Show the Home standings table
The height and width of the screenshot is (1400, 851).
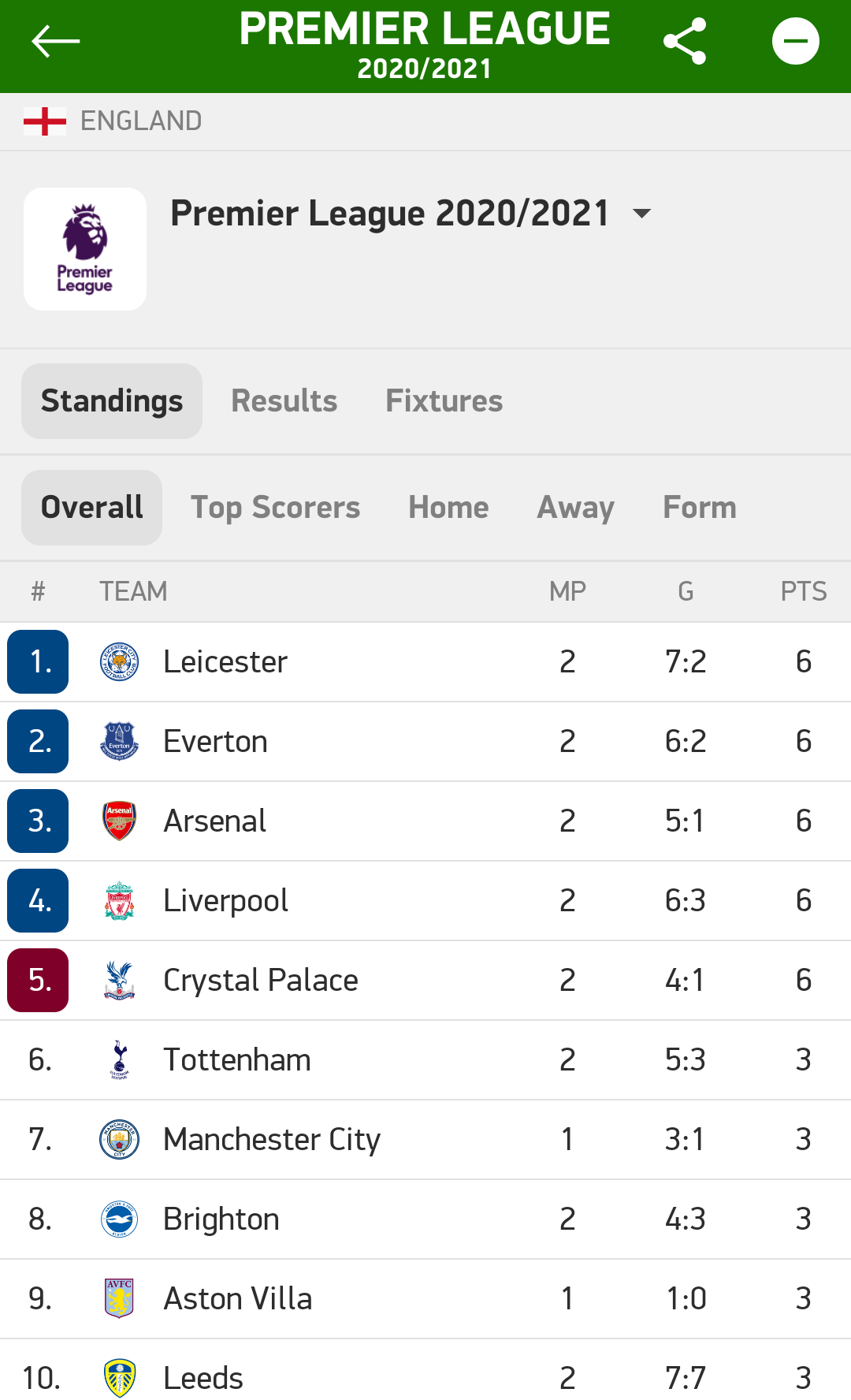pos(448,508)
